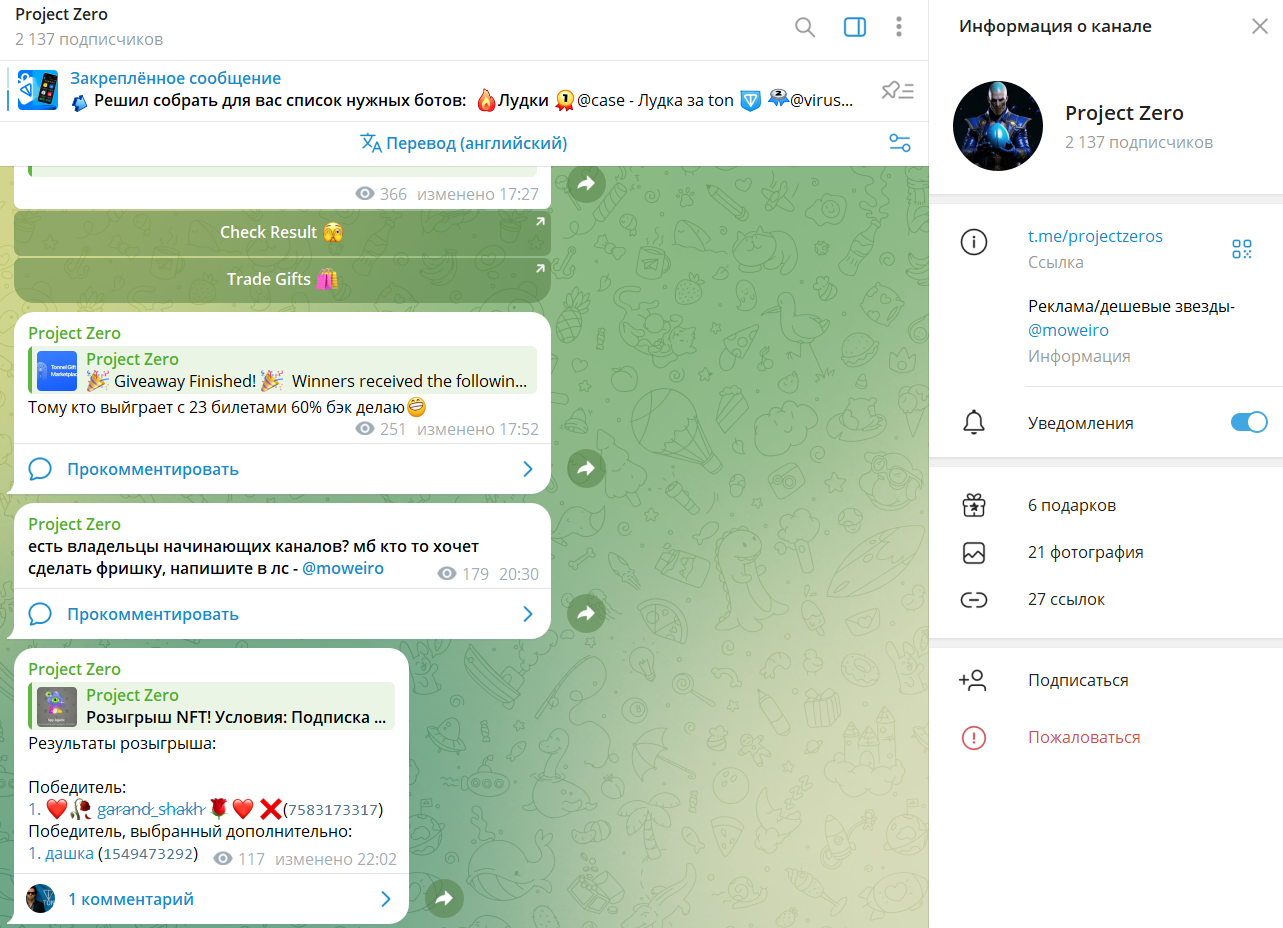Click the Информация о канале heading
This screenshot has width=1283, height=928.
point(1055,27)
